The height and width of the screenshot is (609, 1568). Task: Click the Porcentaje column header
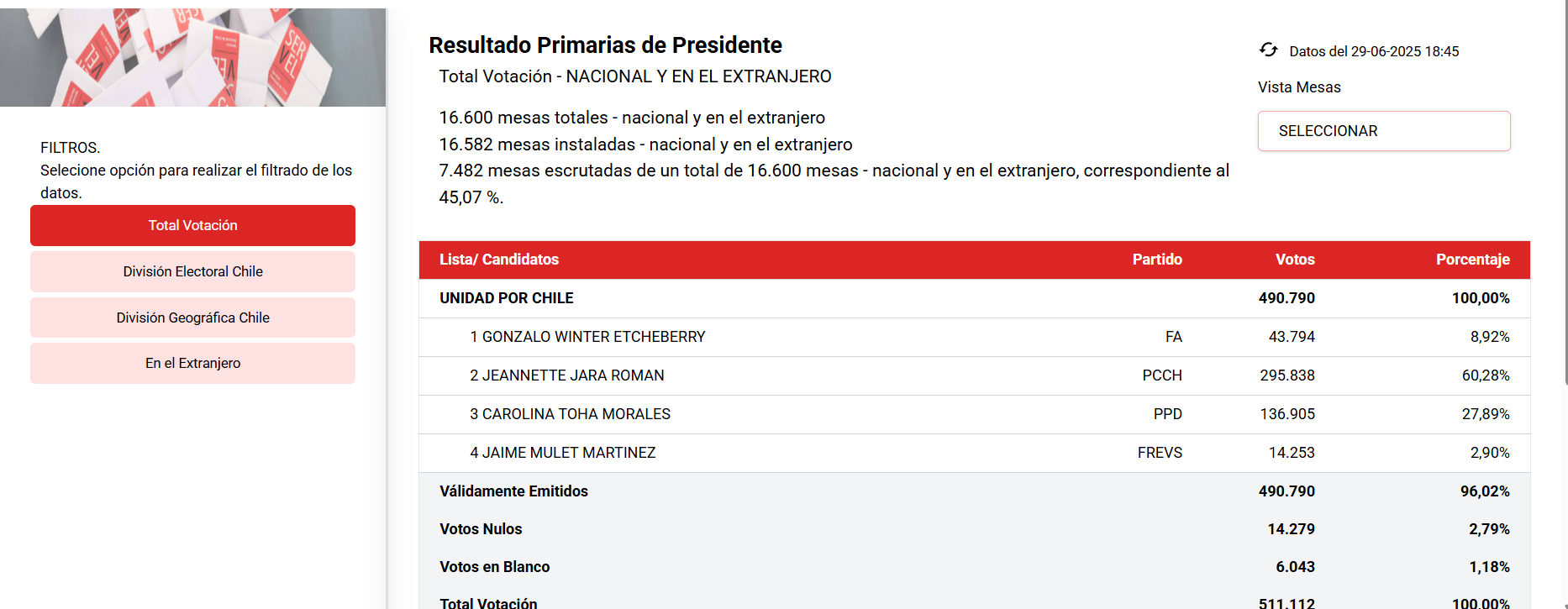[x=1472, y=260]
